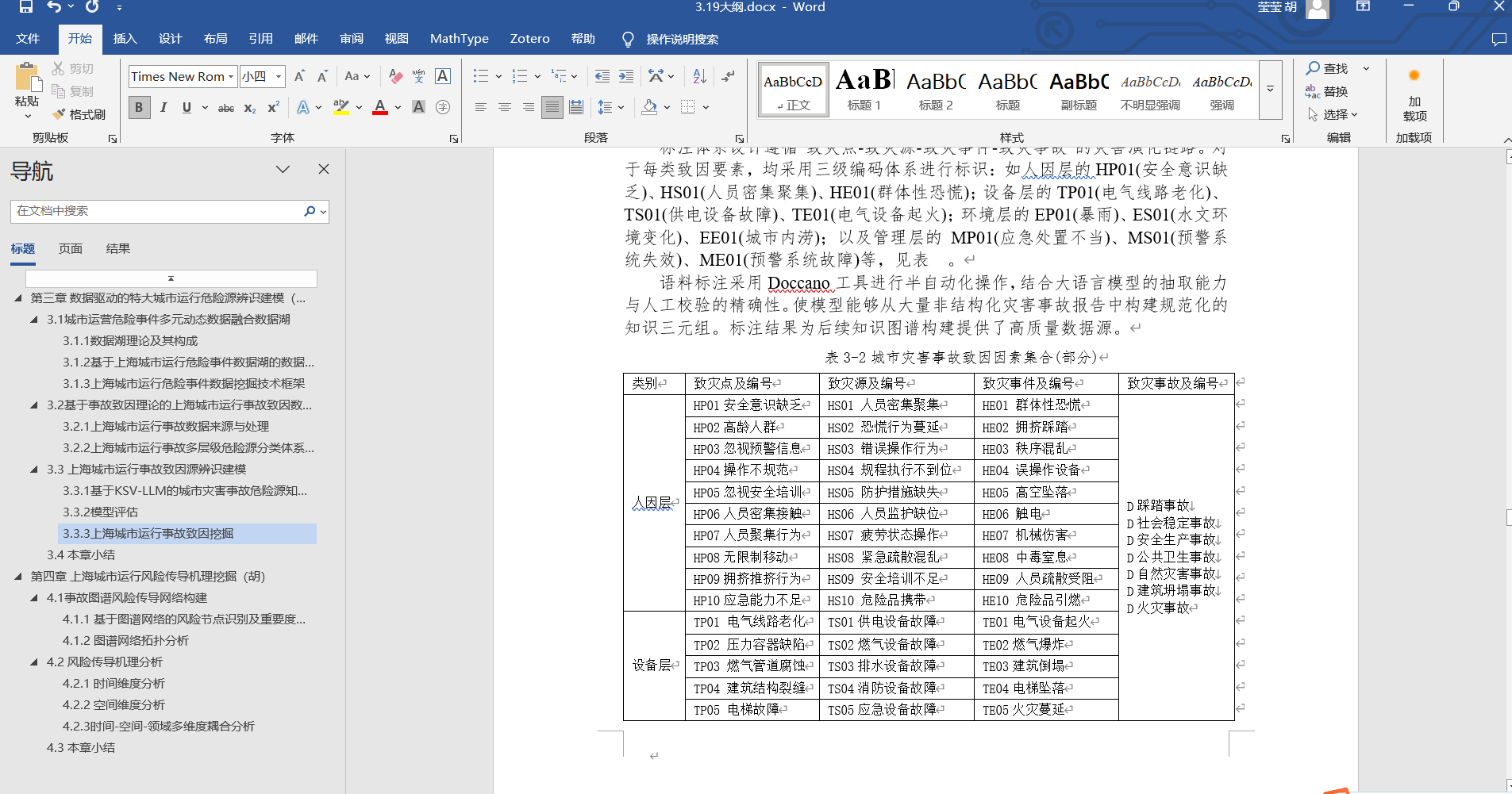Decrease paragraph indent
Image resolution: width=1512 pixels, height=794 pixels.
click(602, 76)
